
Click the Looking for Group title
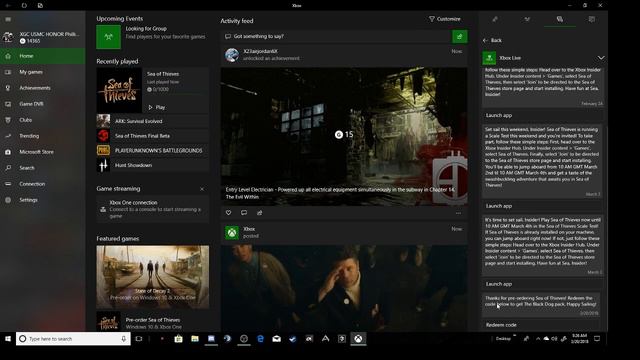pos(146,29)
